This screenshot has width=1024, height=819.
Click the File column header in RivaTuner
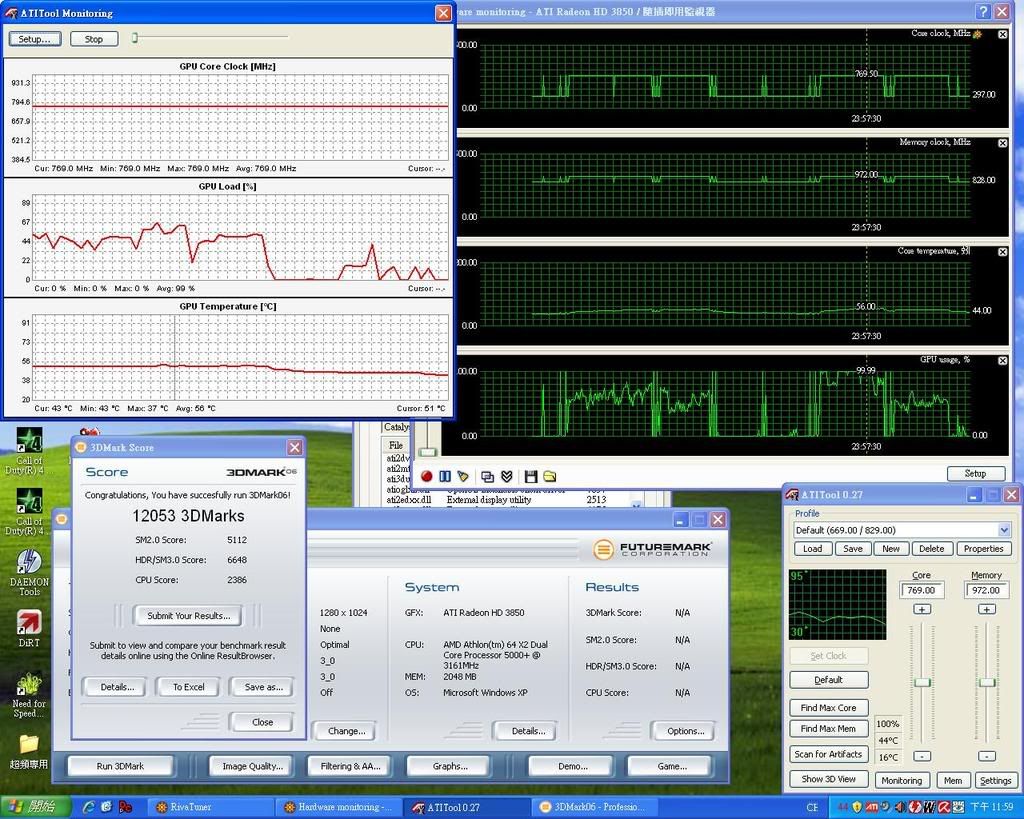point(396,445)
